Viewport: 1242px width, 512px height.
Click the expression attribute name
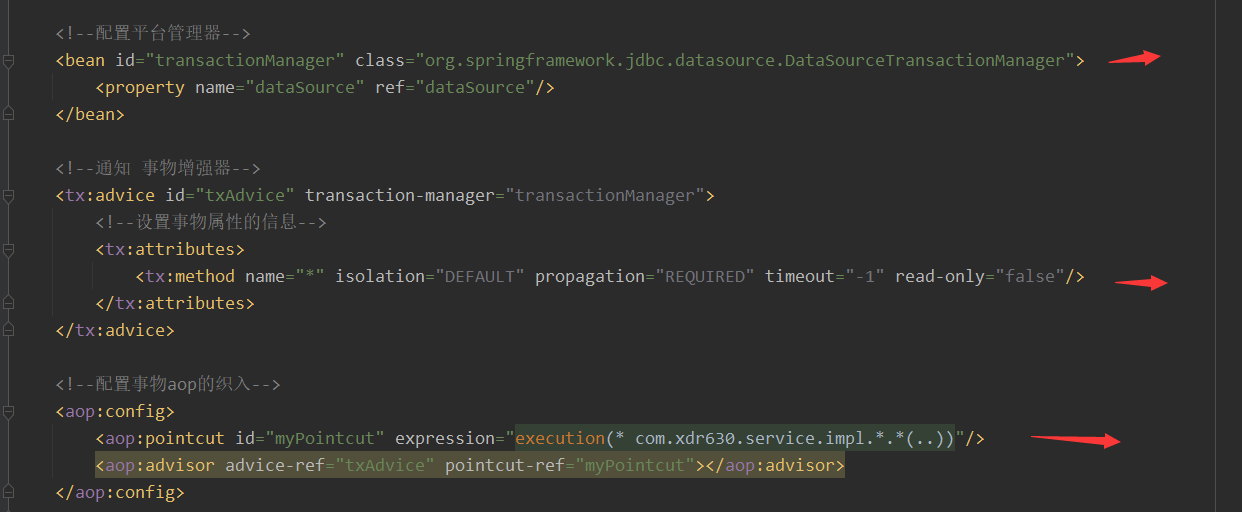click(445, 439)
